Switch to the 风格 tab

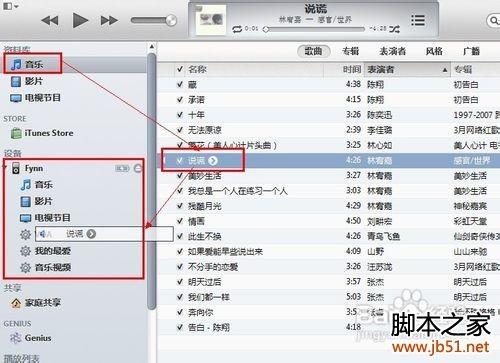[x=434, y=51]
